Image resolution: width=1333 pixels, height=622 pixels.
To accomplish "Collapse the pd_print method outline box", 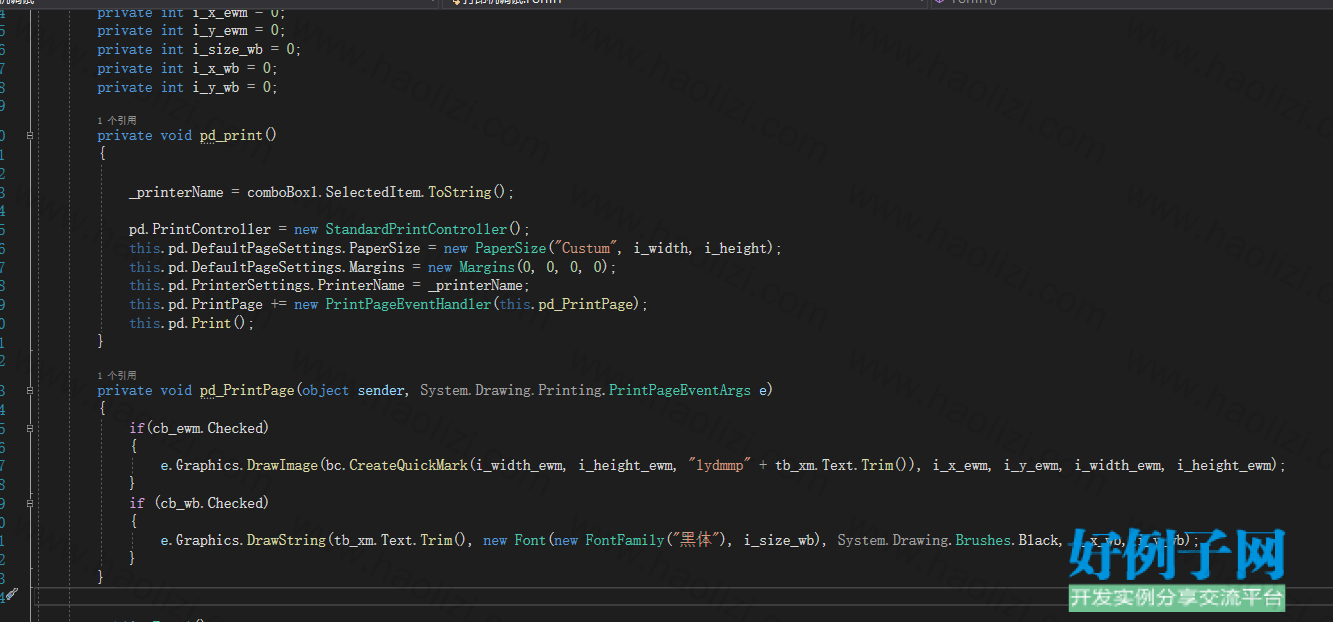I will [31, 135].
